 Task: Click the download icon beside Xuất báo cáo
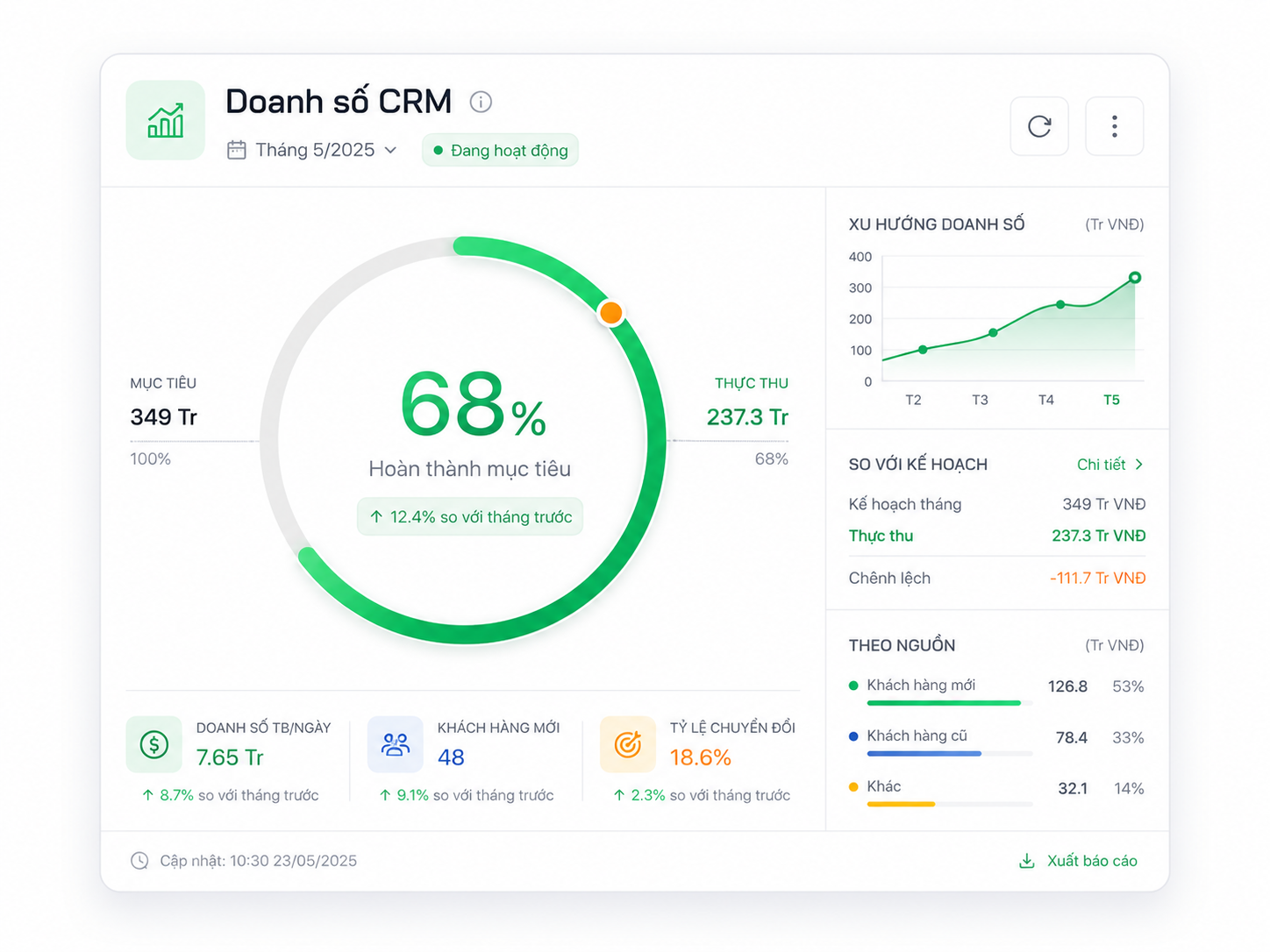click(1027, 861)
